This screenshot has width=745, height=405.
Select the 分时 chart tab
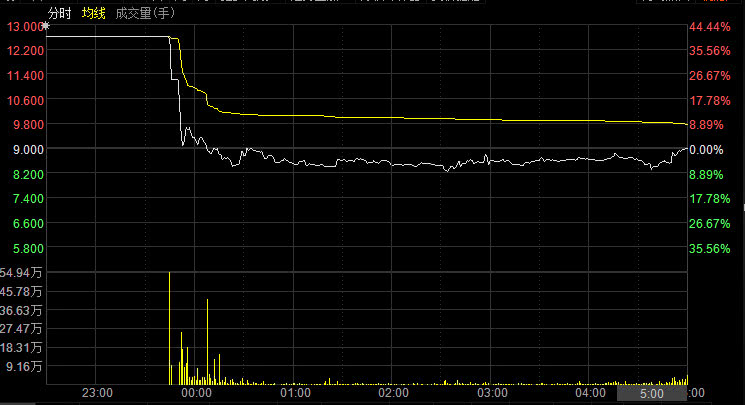click(x=60, y=13)
